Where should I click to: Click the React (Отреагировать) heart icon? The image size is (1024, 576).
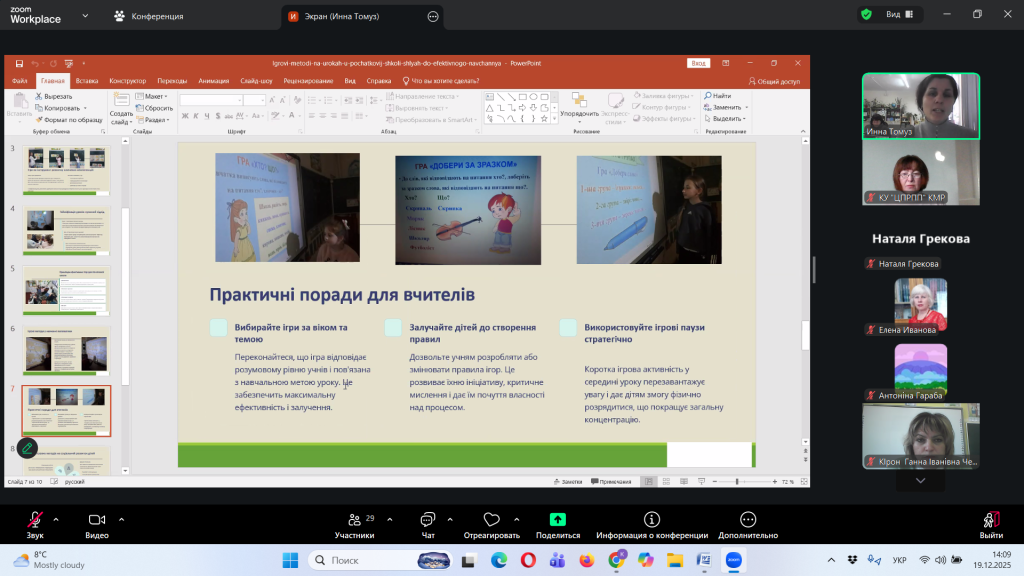pyautogui.click(x=491, y=520)
